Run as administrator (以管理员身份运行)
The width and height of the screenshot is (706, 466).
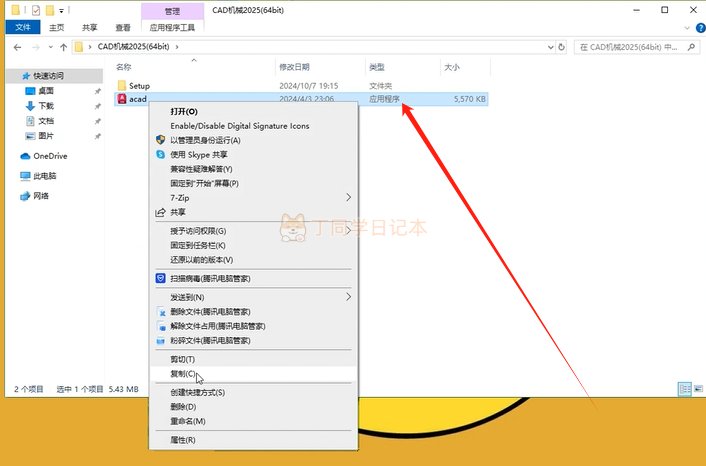tap(253, 140)
